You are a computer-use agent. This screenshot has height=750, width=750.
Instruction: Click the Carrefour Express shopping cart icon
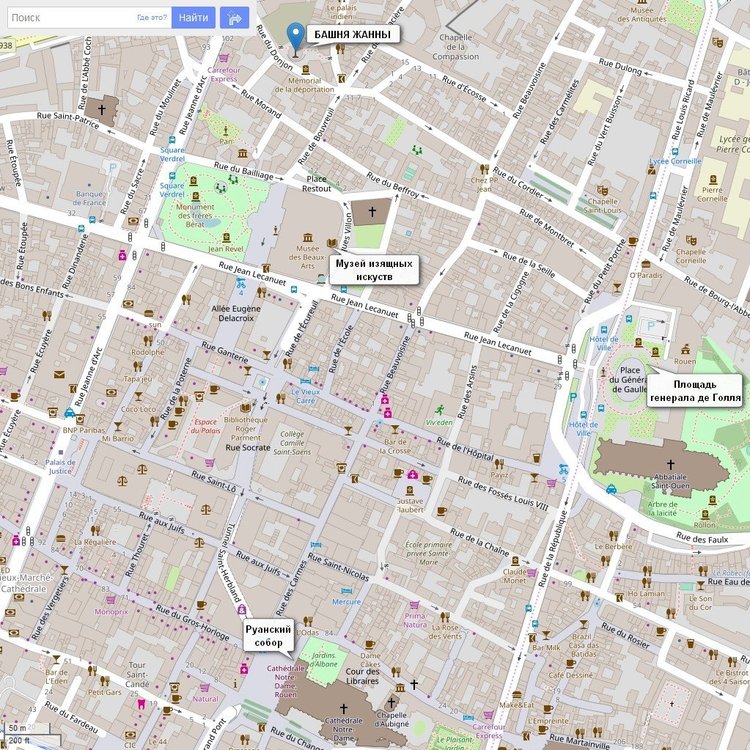[x=222, y=56]
